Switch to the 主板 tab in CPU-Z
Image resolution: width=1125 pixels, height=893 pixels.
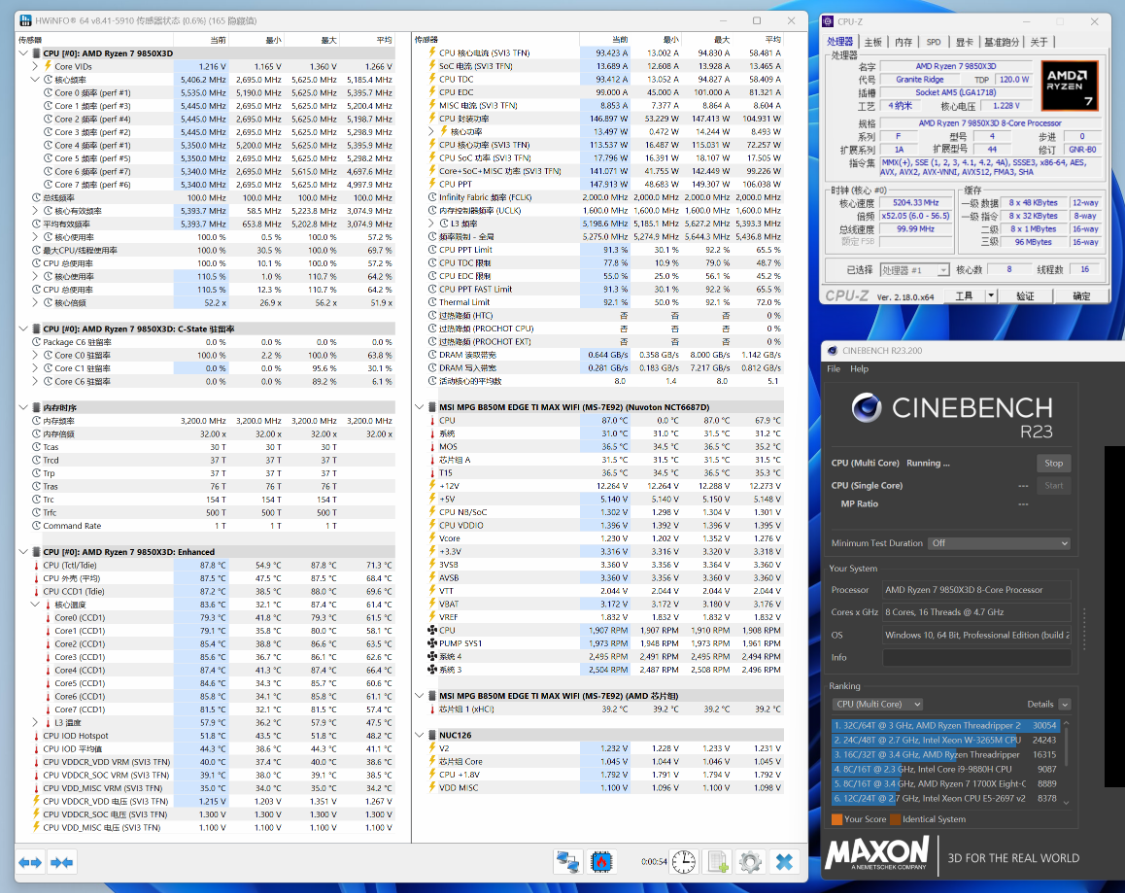click(872, 42)
